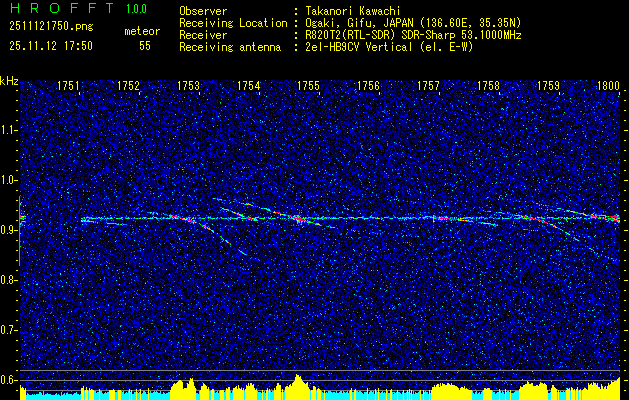This screenshot has width=629, height=400.
Task: Click the 1800 time marker
Action: click(x=608, y=85)
